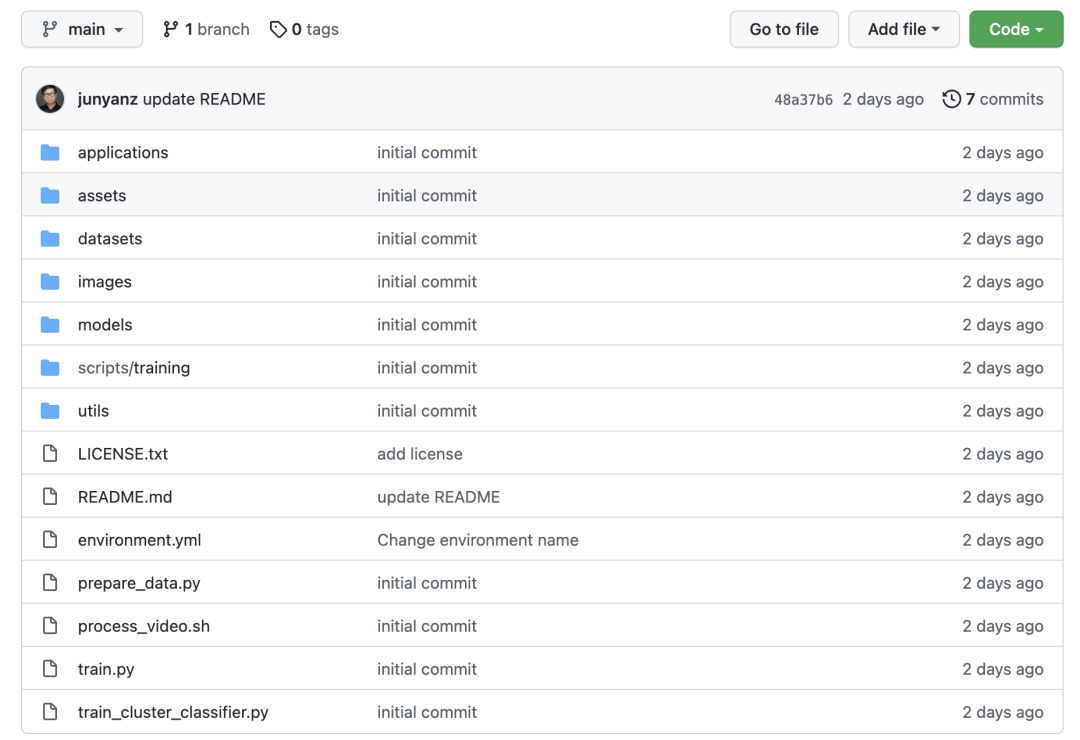Open the 'add license' commit message

tap(419, 454)
